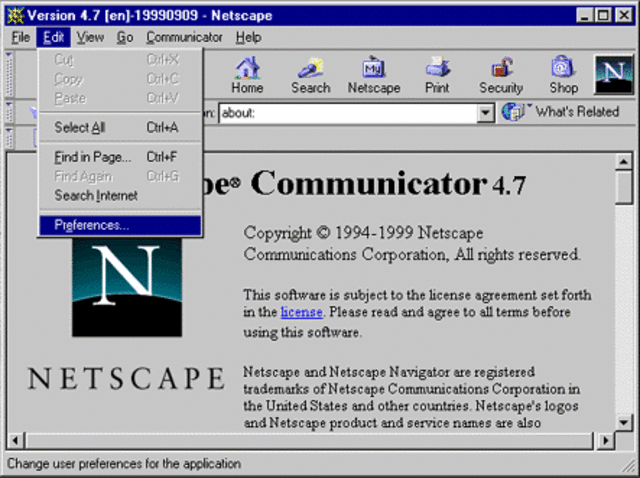Click the Netscape N throbber logo

pyautogui.click(x=613, y=75)
